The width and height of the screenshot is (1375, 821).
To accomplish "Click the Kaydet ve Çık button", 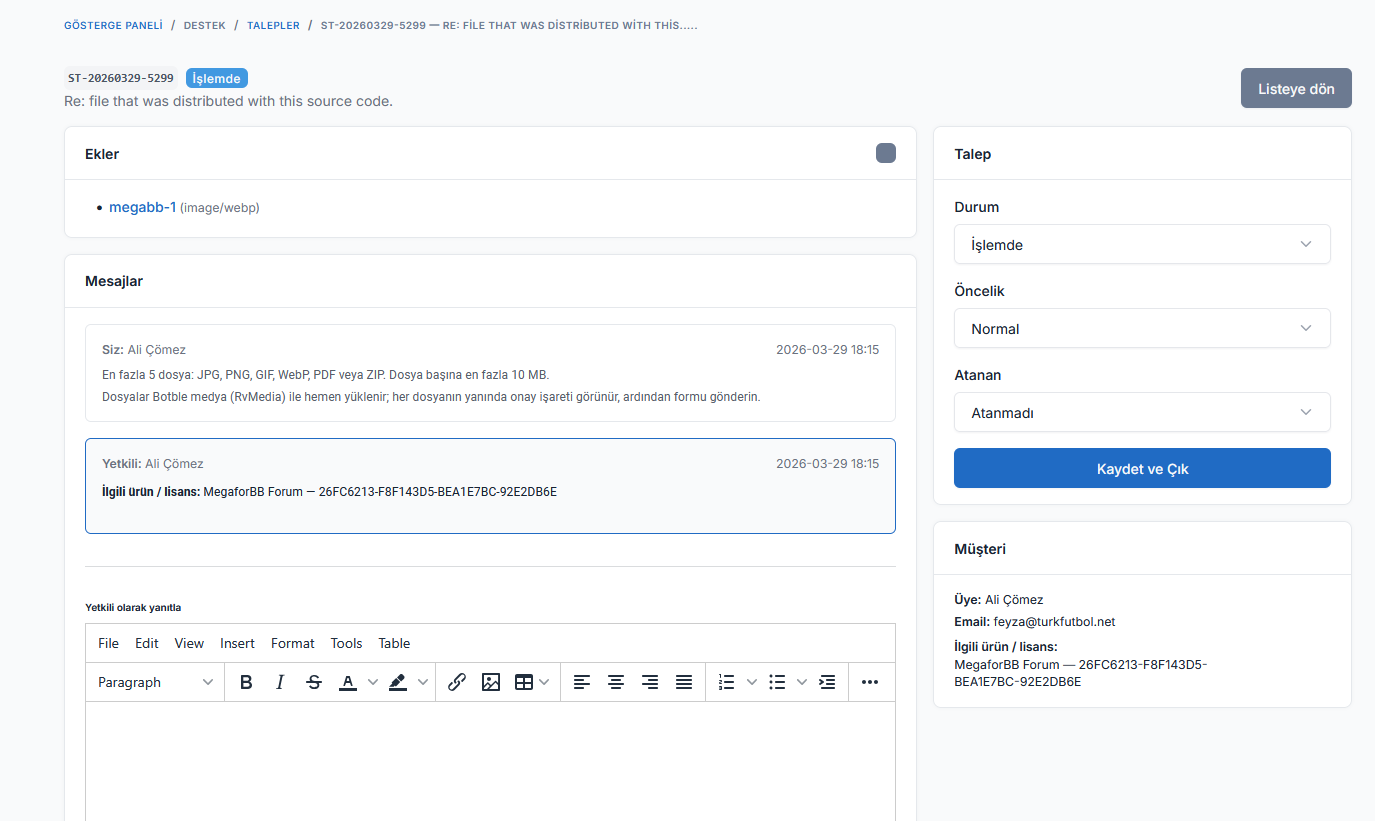I will point(1141,468).
